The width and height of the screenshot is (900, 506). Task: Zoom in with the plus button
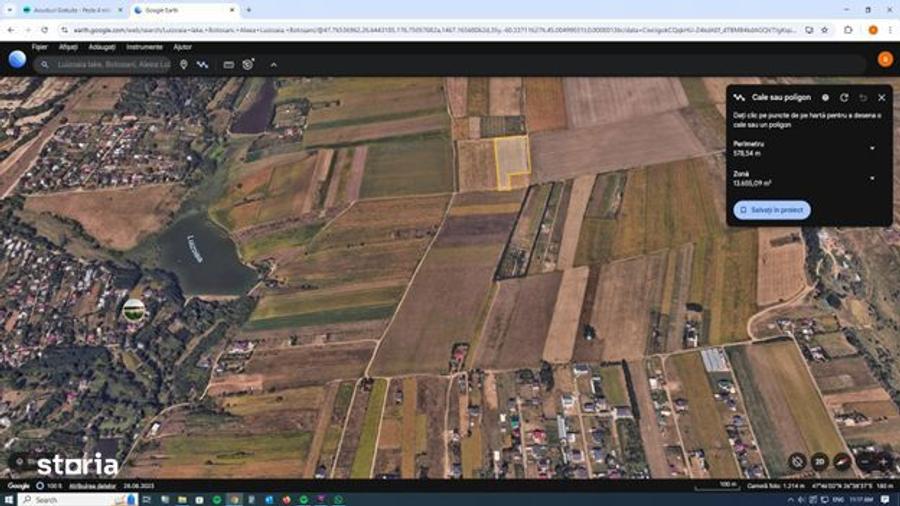(883, 461)
